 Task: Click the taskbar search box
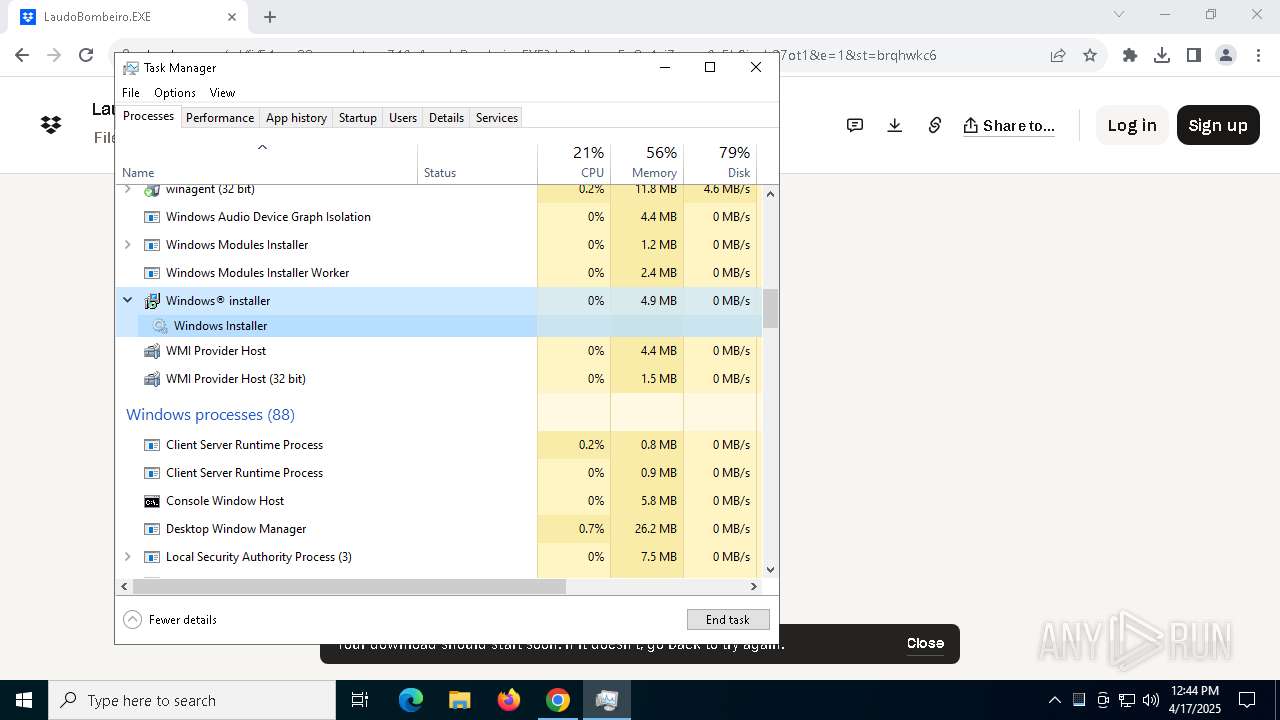[x=192, y=700]
